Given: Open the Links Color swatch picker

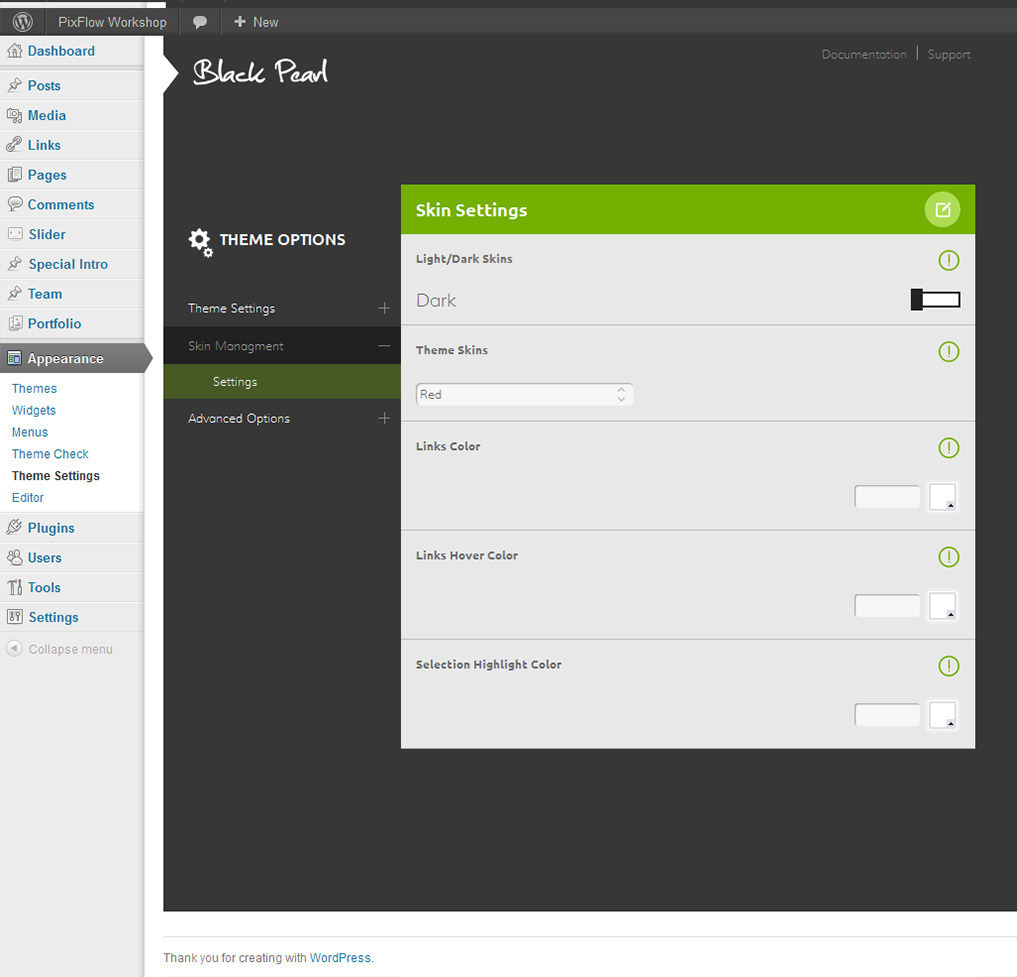Looking at the screenshot, I should pos(943,497).
